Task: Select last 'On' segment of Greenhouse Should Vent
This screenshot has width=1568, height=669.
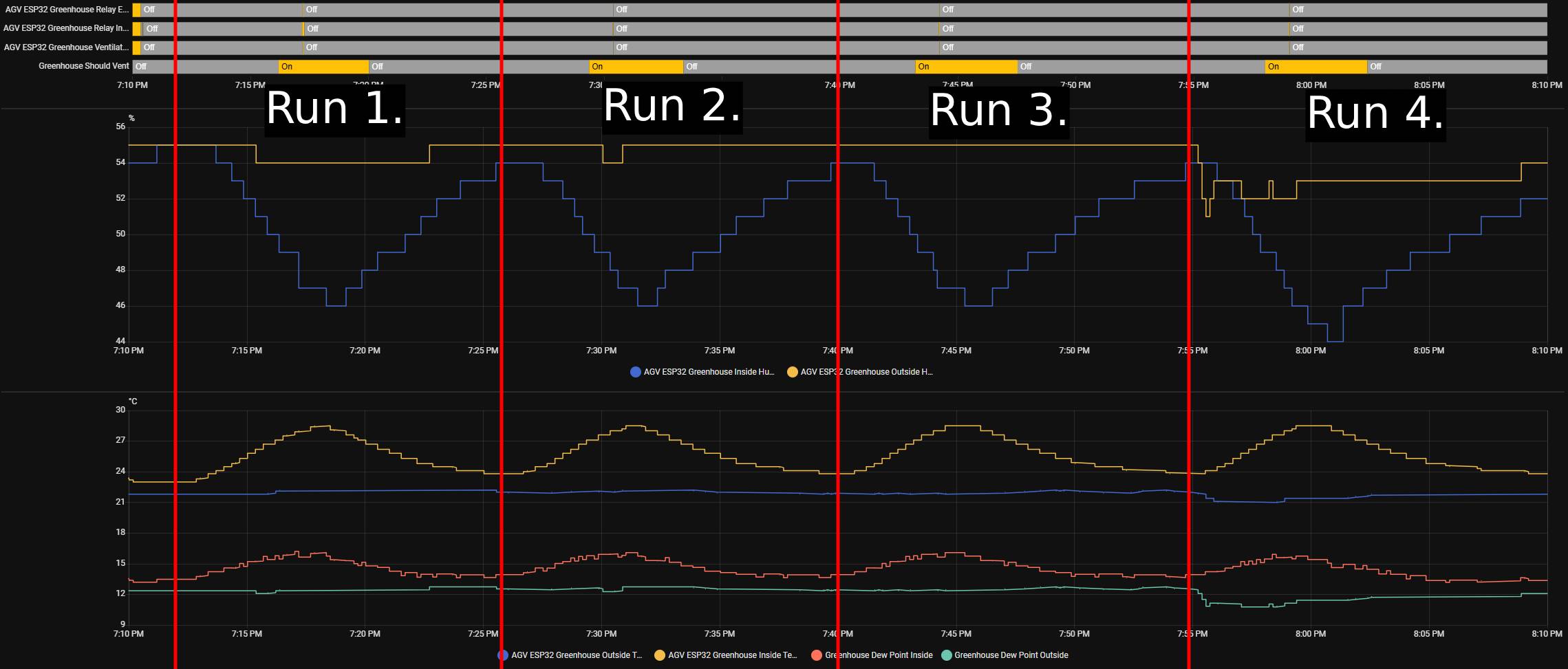Action: (1315, 67)
